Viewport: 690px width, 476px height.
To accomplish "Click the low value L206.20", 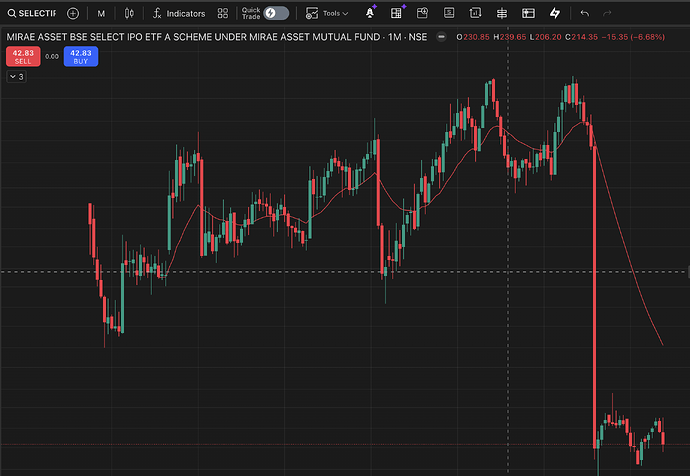I will coord(546,37).
